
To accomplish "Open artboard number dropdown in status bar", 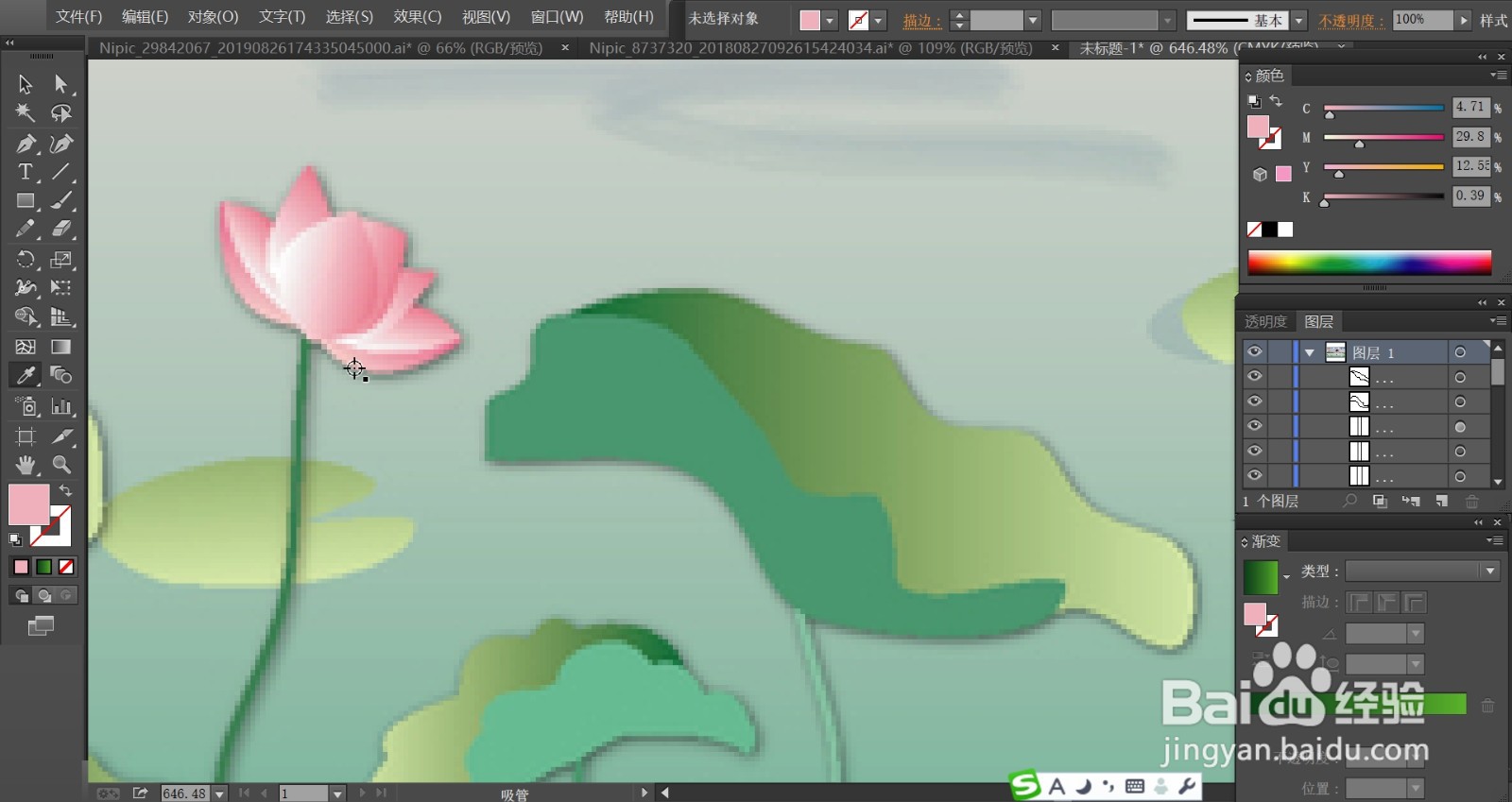I will pos(337,793).
